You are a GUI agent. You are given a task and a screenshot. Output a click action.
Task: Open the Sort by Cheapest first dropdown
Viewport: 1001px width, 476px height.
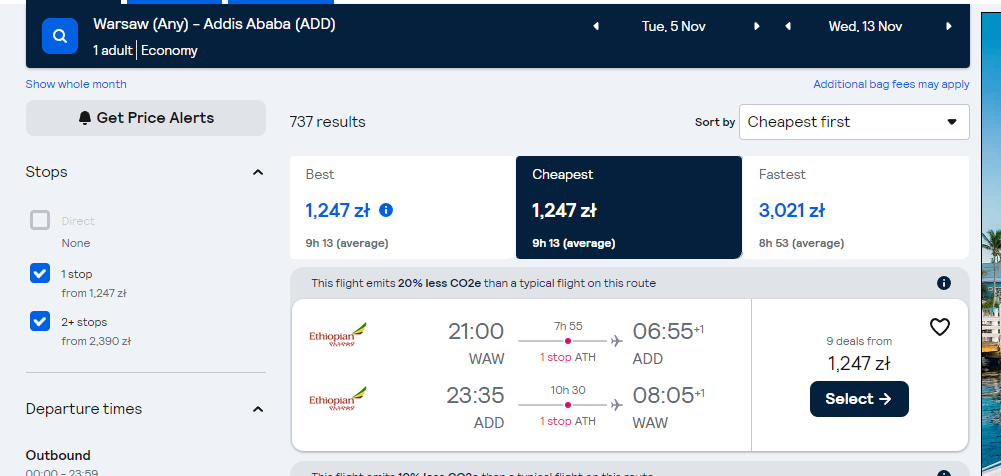pyautogui.click(x=854, y=122)
